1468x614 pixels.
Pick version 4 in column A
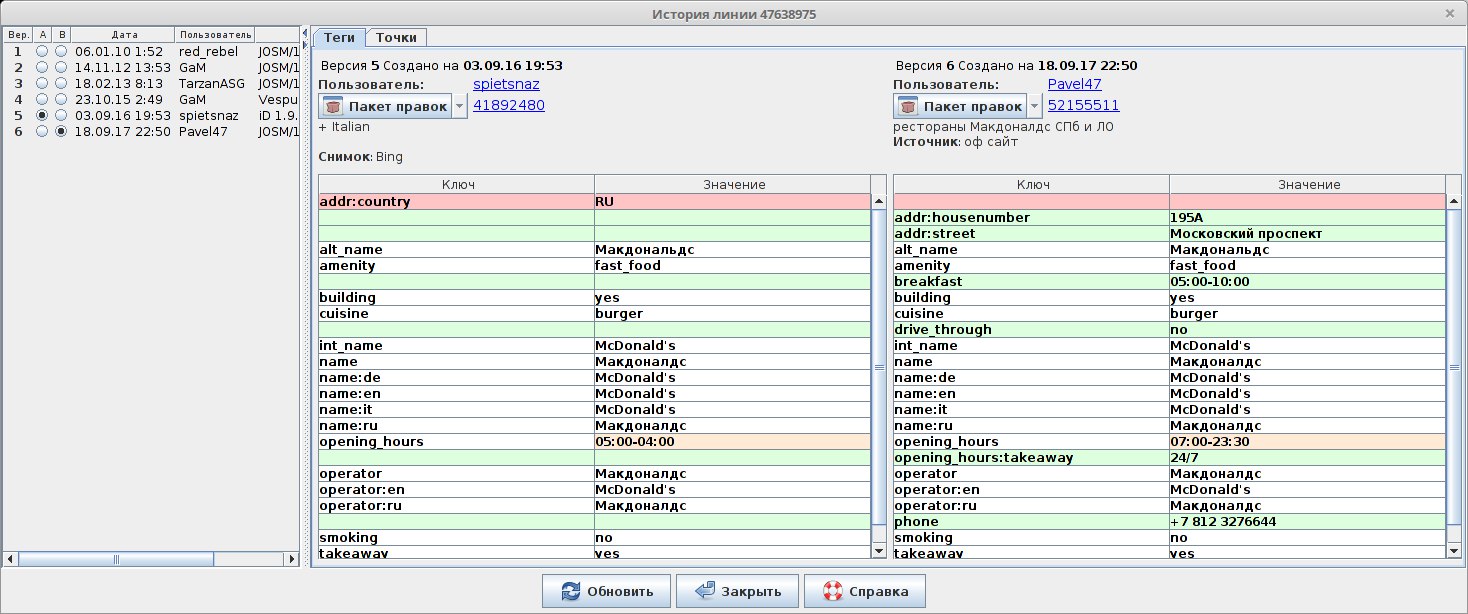42,99
